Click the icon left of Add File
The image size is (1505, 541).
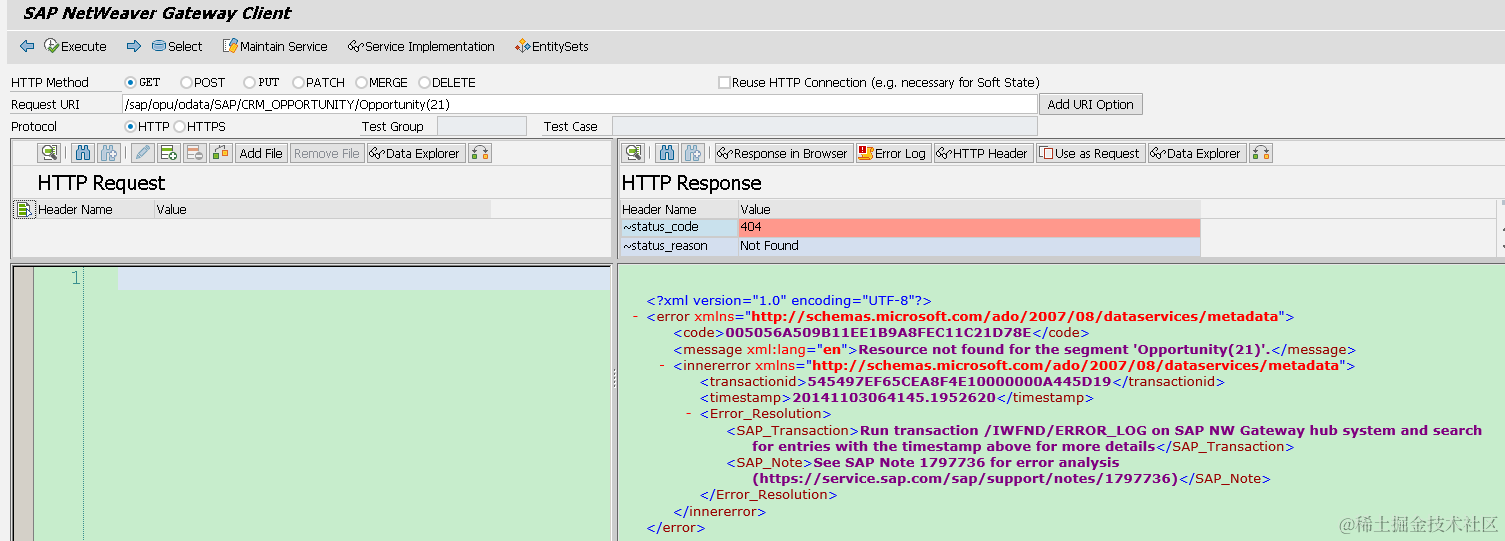[221, 153]
